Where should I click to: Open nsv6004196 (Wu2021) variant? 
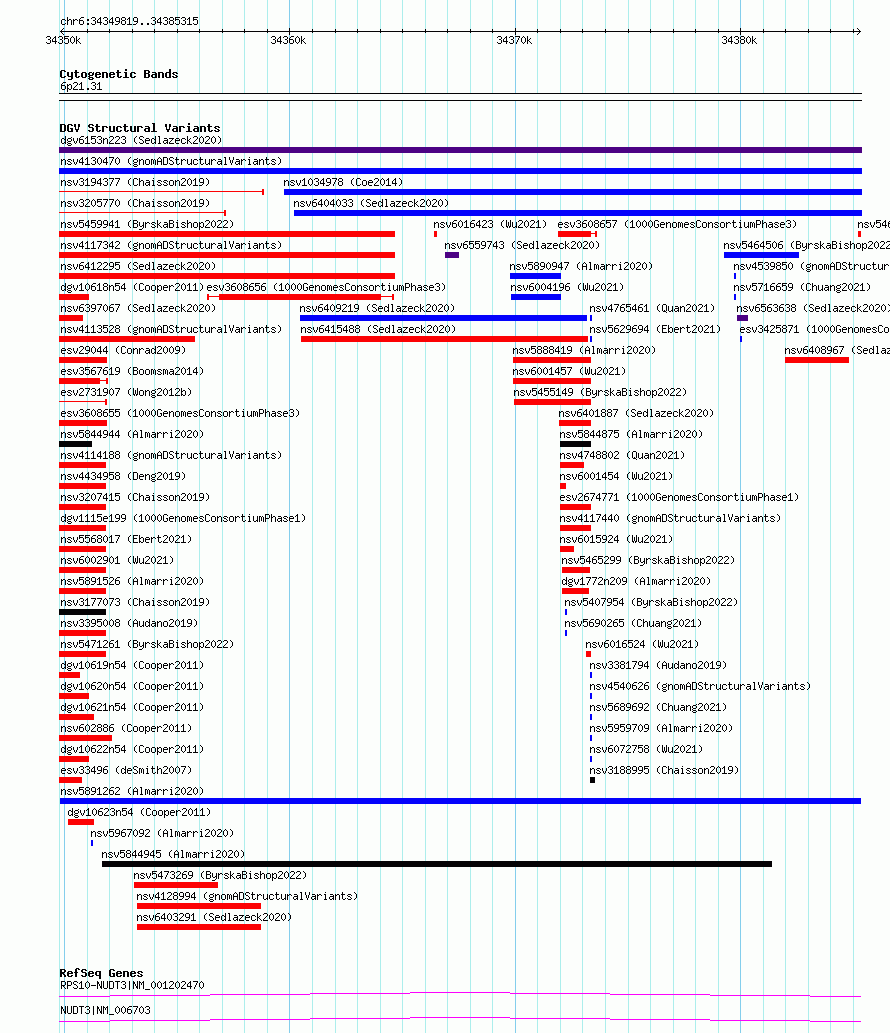click(567, 288)
